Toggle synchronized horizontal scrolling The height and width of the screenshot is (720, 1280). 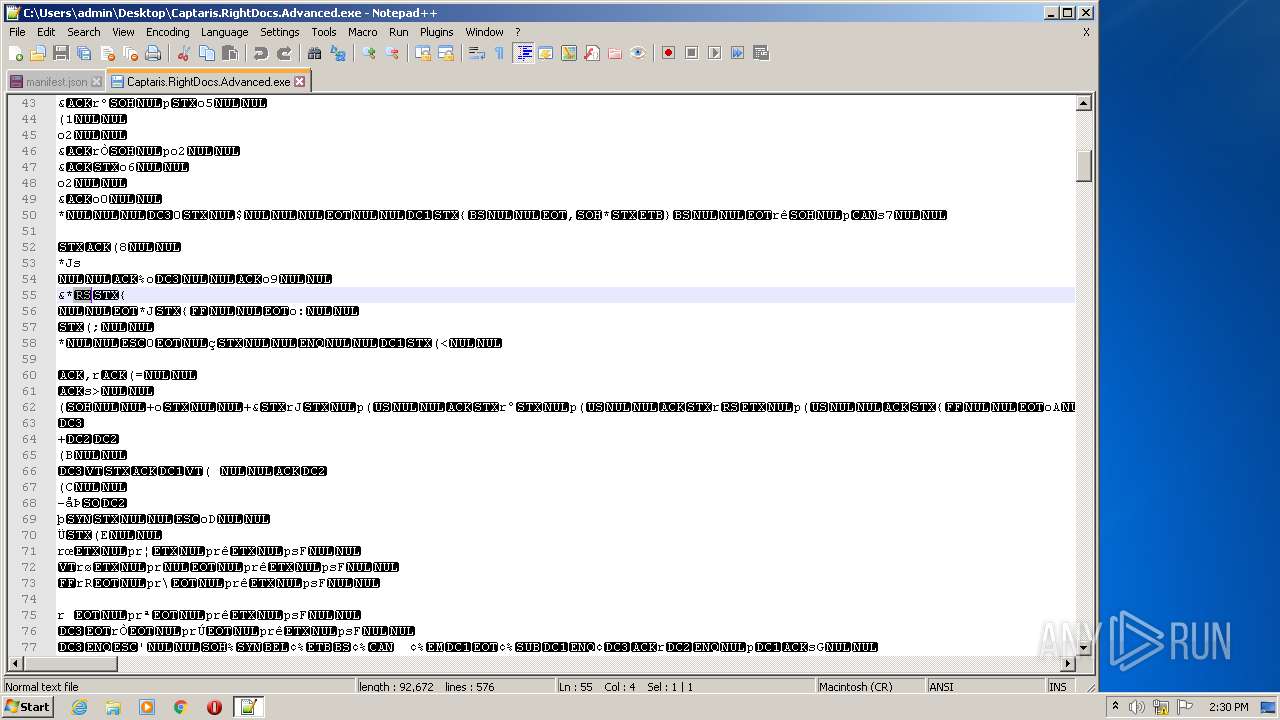coord(446,53)
